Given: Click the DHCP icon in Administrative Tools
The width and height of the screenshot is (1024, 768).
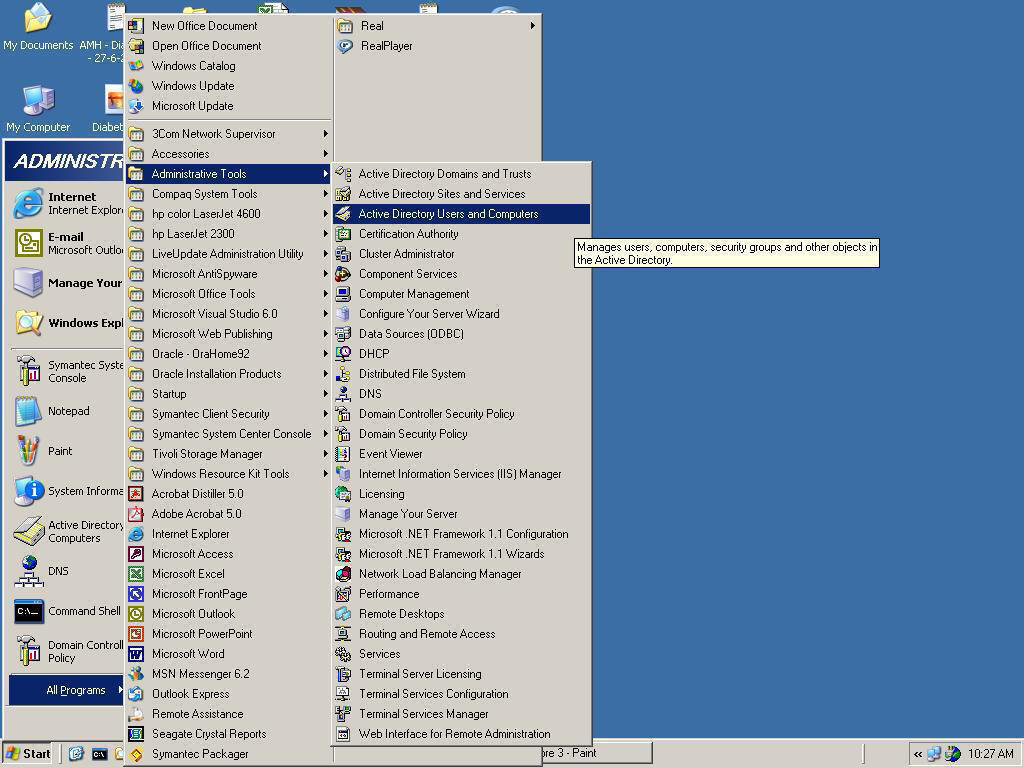Looking at the screenshot, I should [343, 354].
